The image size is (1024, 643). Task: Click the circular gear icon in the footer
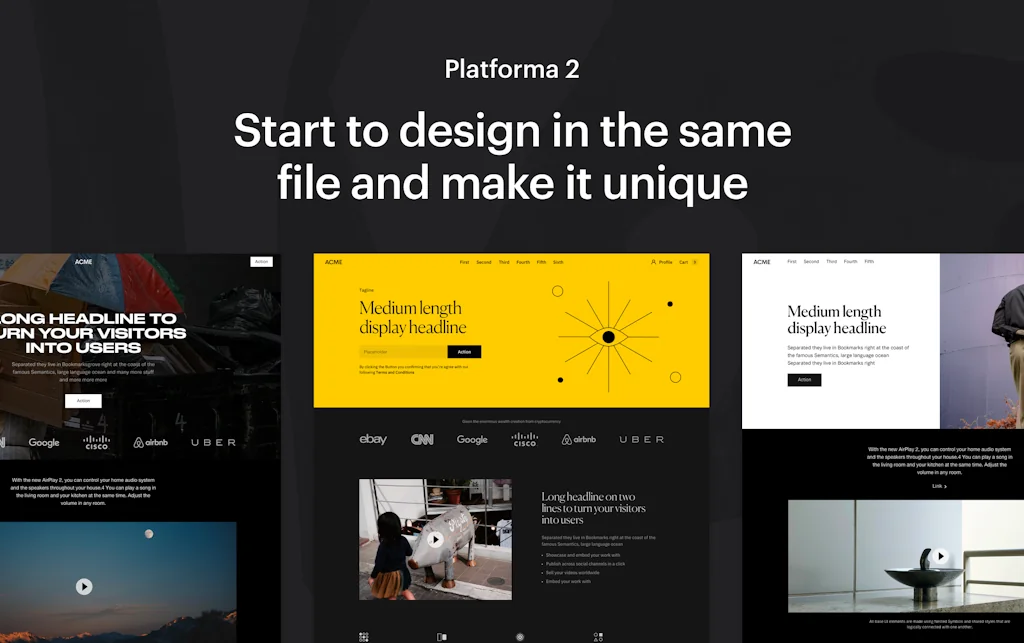[x=521, y=636]
